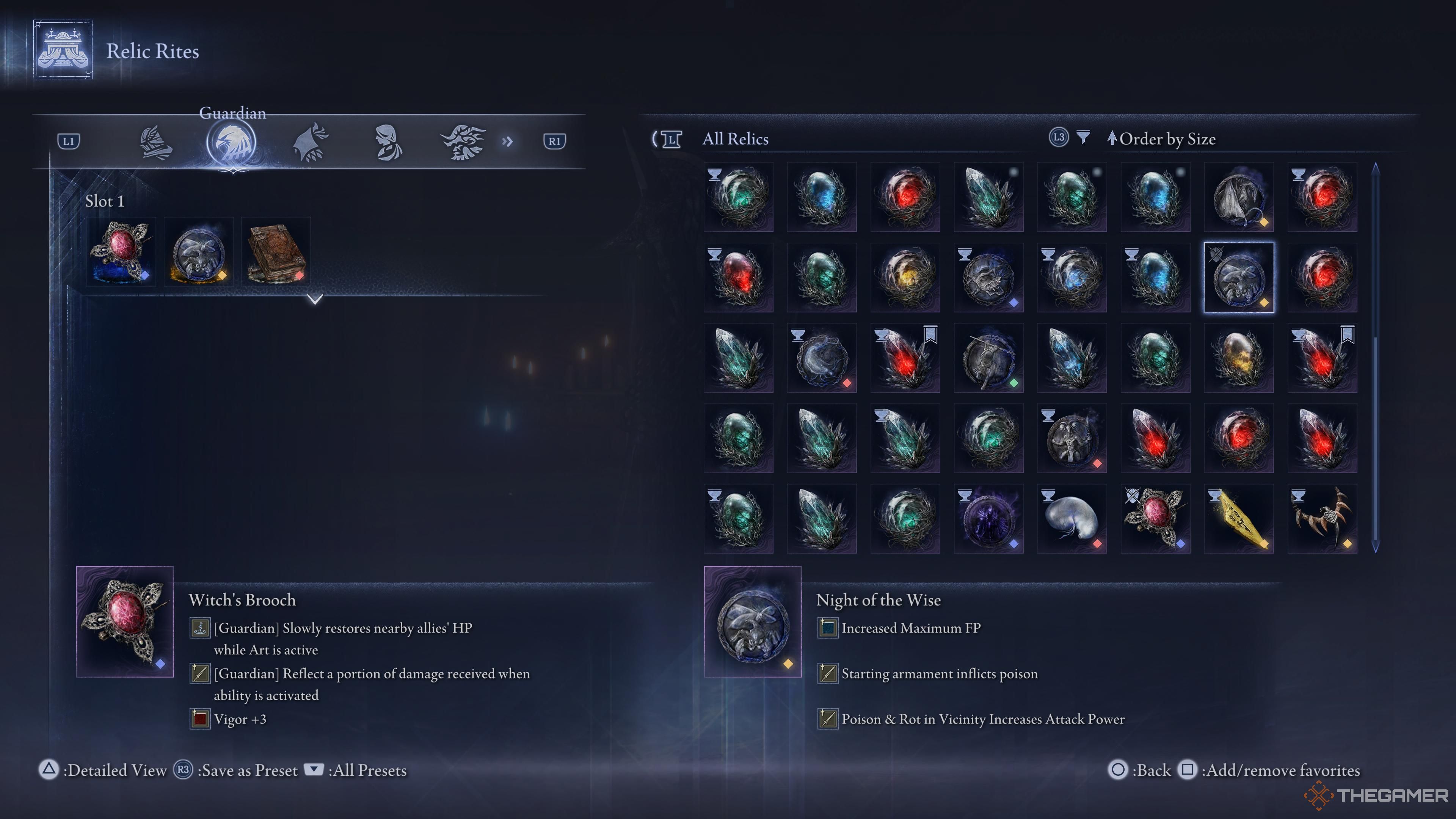Toggle Add/remove favorites square button

tap(1188, 770)
